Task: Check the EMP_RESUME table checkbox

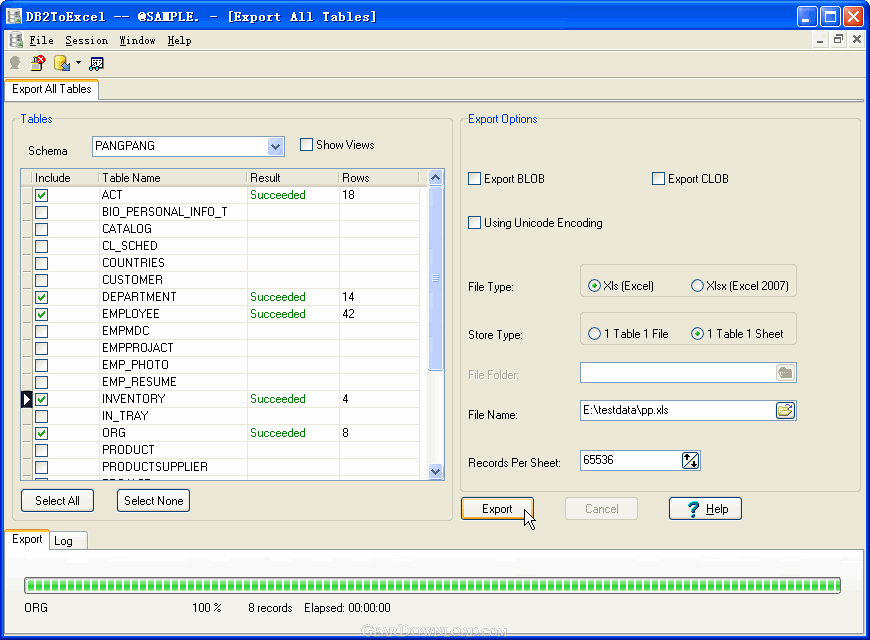Action: pyautogui.click(x=42, y=382)
